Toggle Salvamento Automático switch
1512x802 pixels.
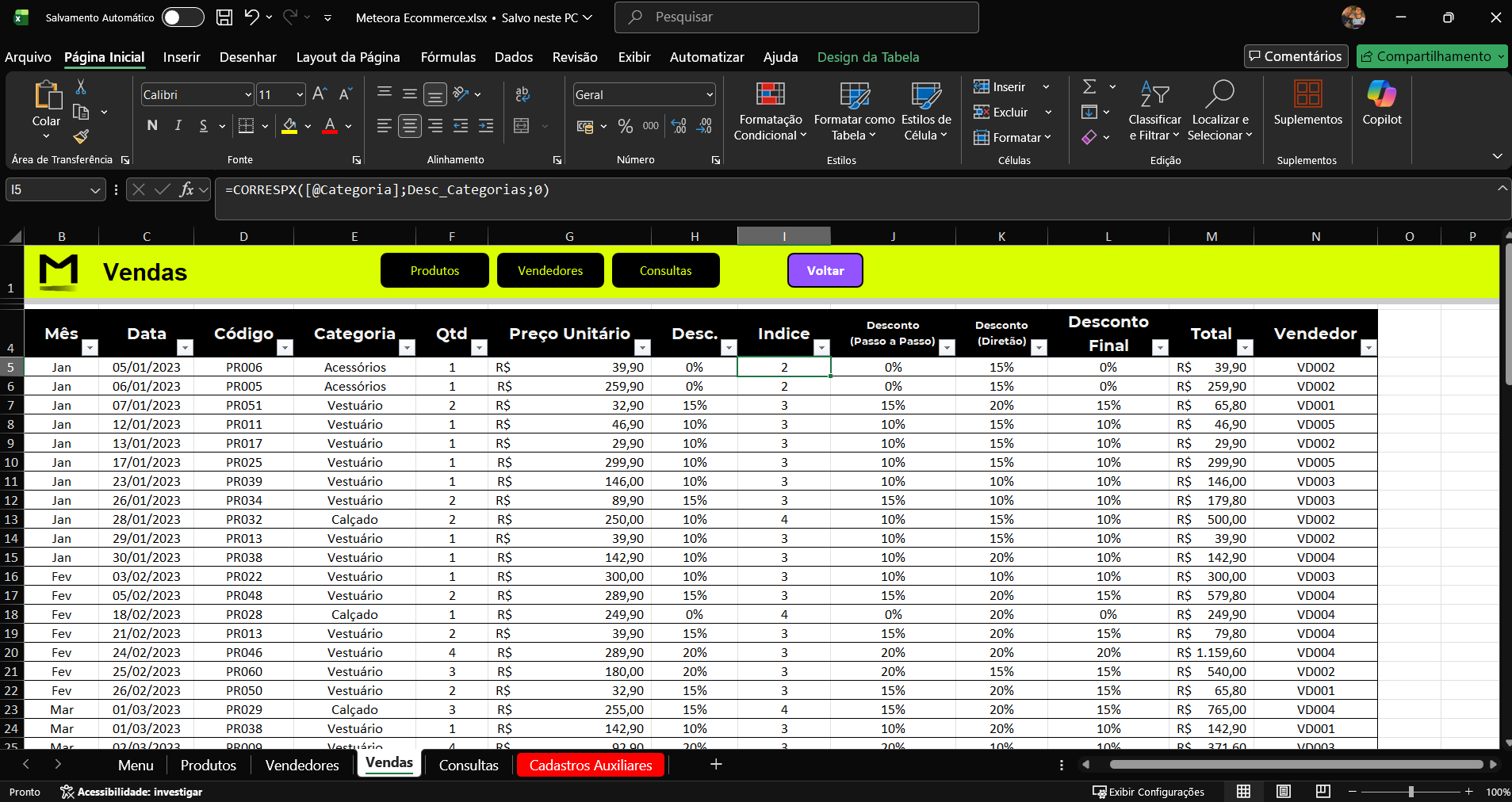pos(182,17)
